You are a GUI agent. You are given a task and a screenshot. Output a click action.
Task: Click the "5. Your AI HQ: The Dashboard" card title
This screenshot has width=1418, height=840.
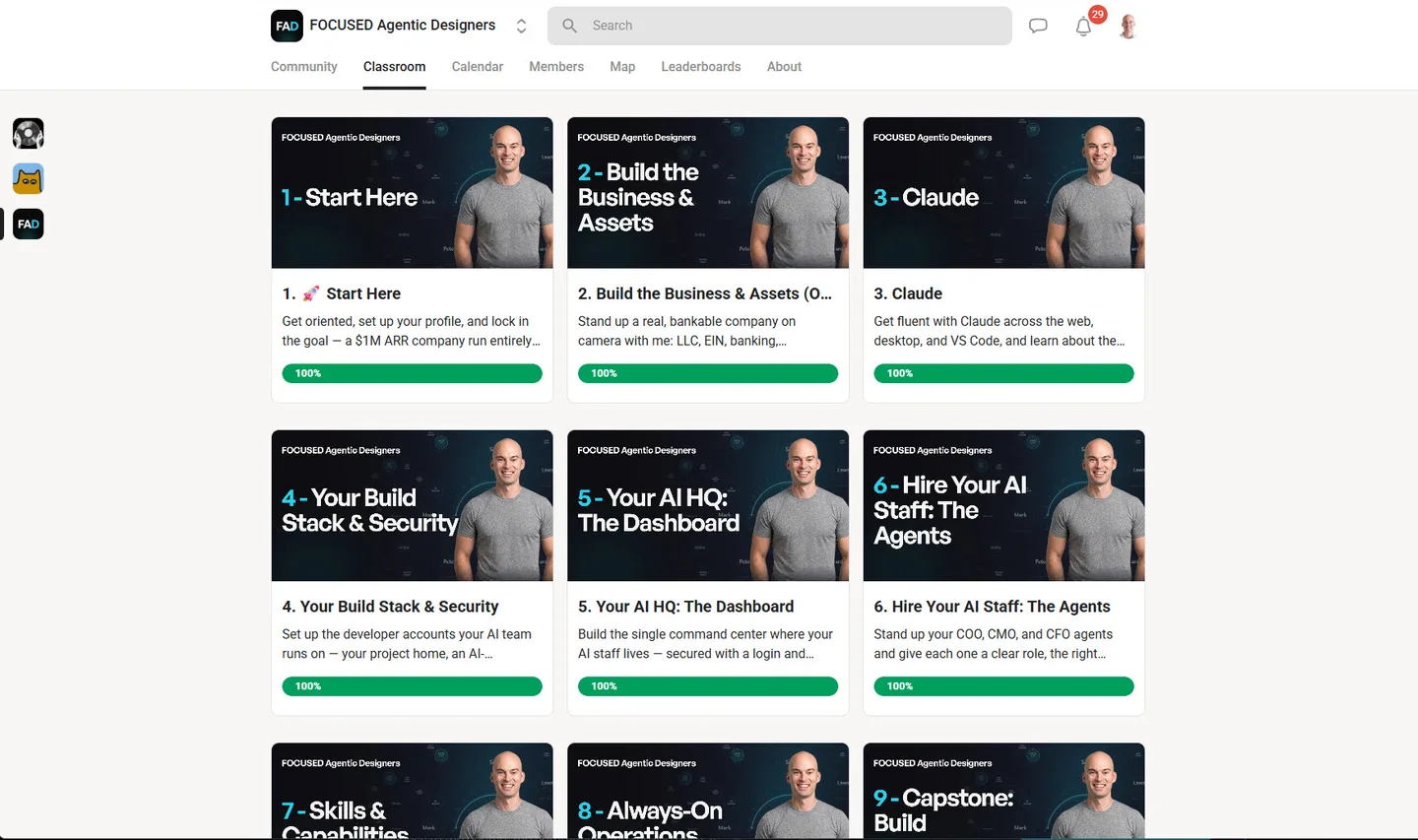coord(686,607)
